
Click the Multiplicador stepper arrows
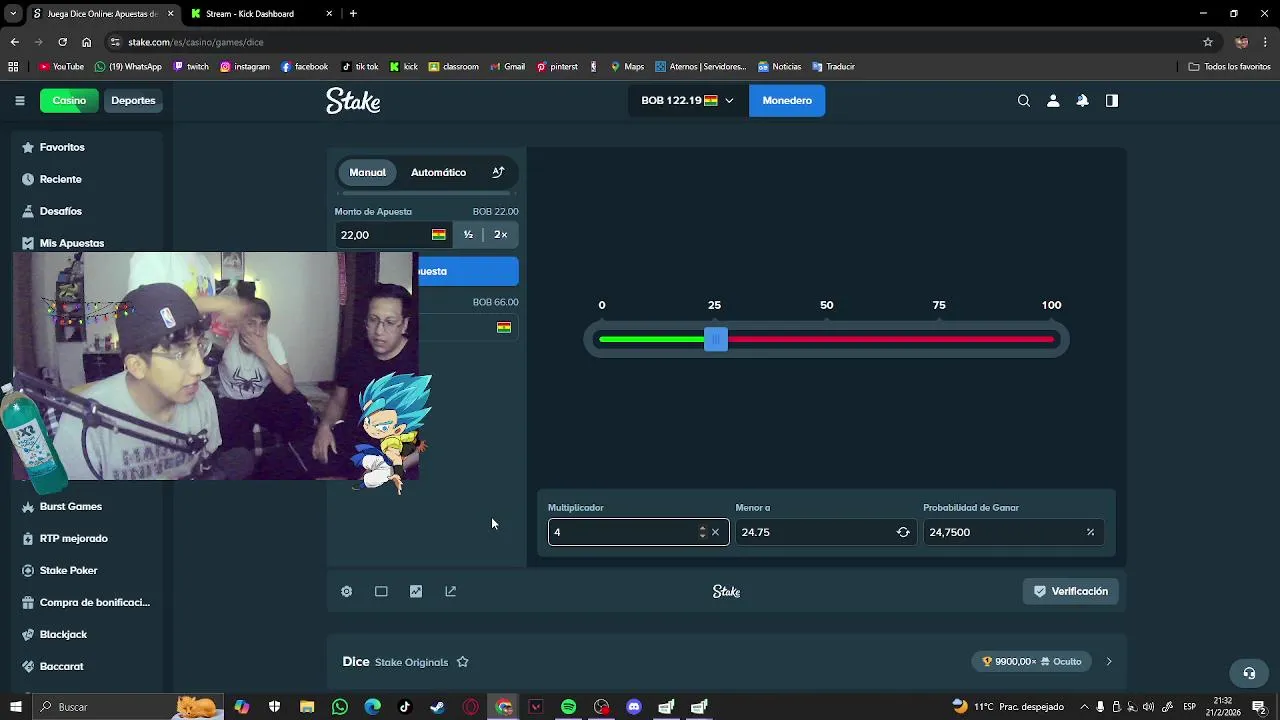(702, 532)
